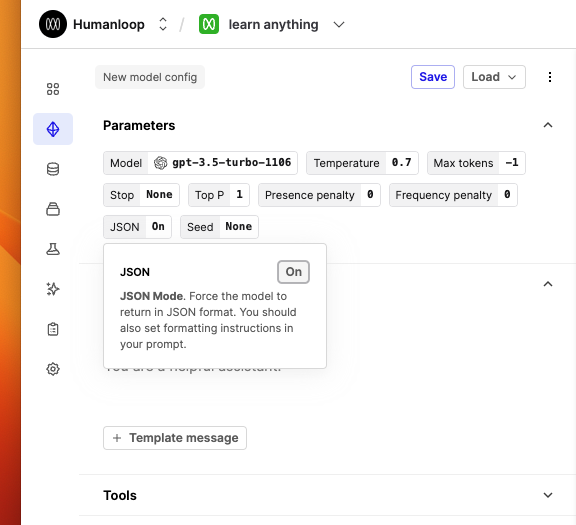Screen dimensions: 576x525
Task: Open the Load dropdown
Action: click(x=494, y=77)
